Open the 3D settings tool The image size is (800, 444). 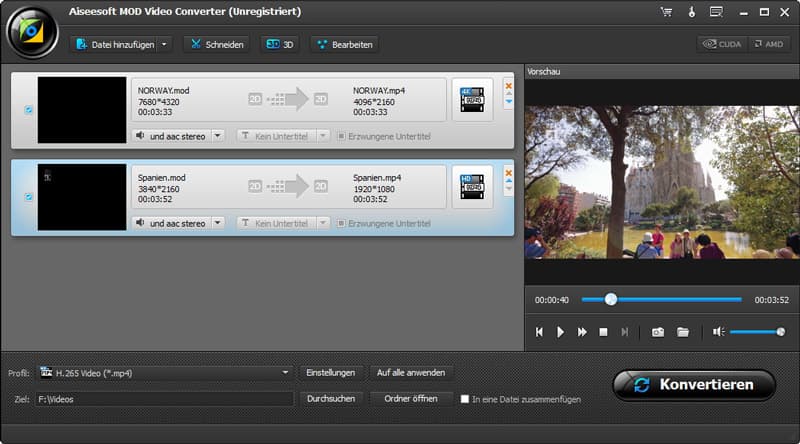pyautogui.click(x=280, y=45)
